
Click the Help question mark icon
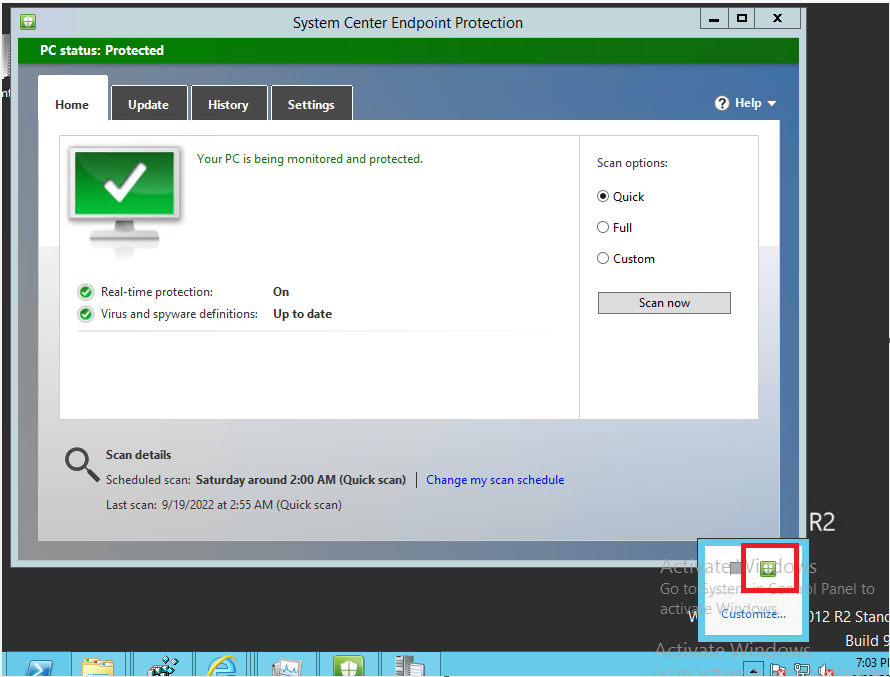(x=723, y=103)
